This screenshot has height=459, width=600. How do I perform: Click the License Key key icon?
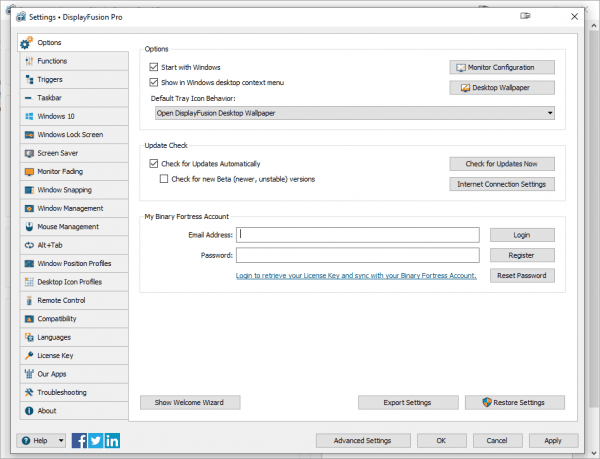click(29, 355)
